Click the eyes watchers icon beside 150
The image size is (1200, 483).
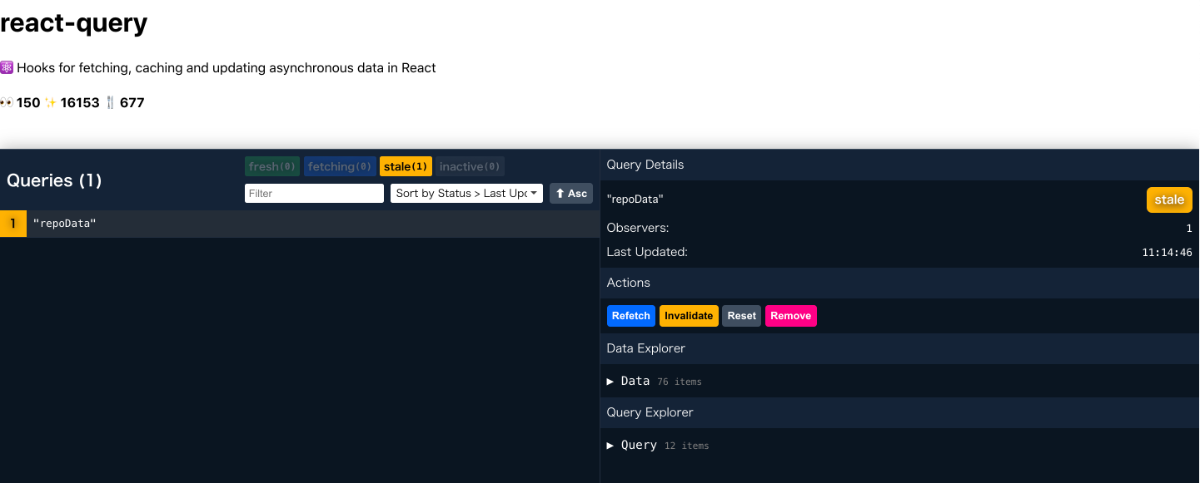pos(7,103)
